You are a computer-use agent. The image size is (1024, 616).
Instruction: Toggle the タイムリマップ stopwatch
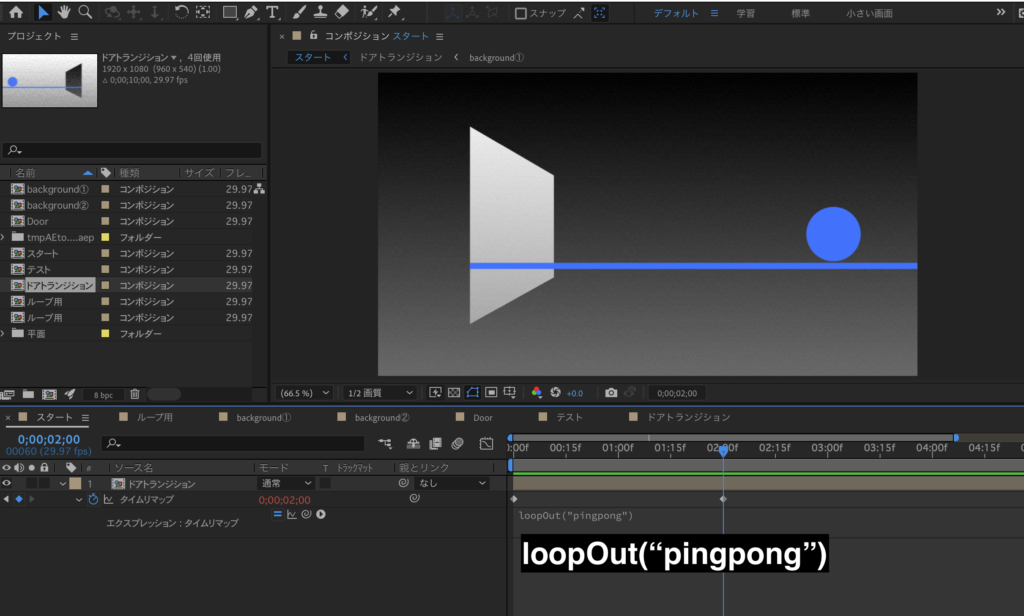[93, 499]
